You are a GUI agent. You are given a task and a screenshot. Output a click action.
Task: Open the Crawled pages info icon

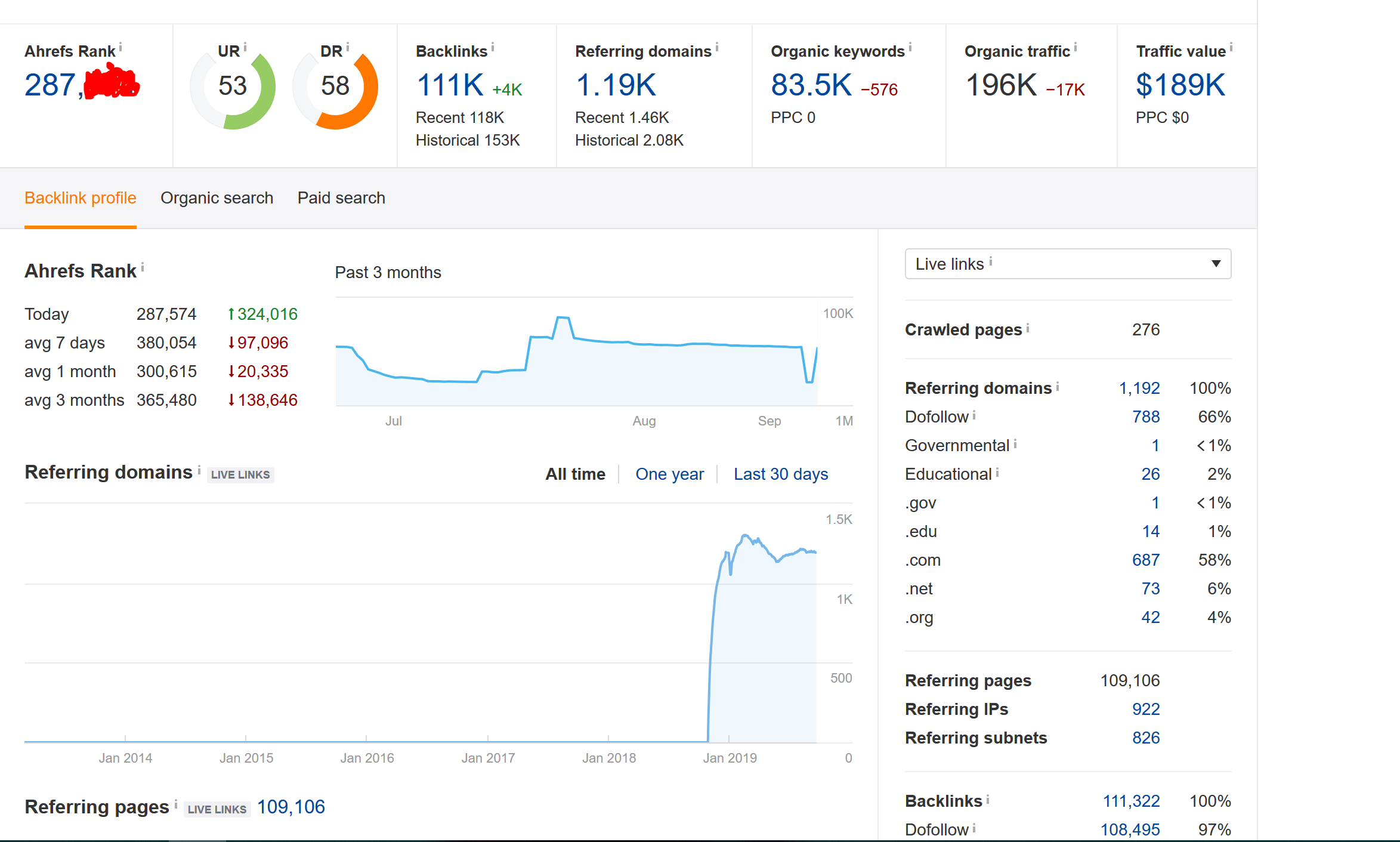(1028, 328)
